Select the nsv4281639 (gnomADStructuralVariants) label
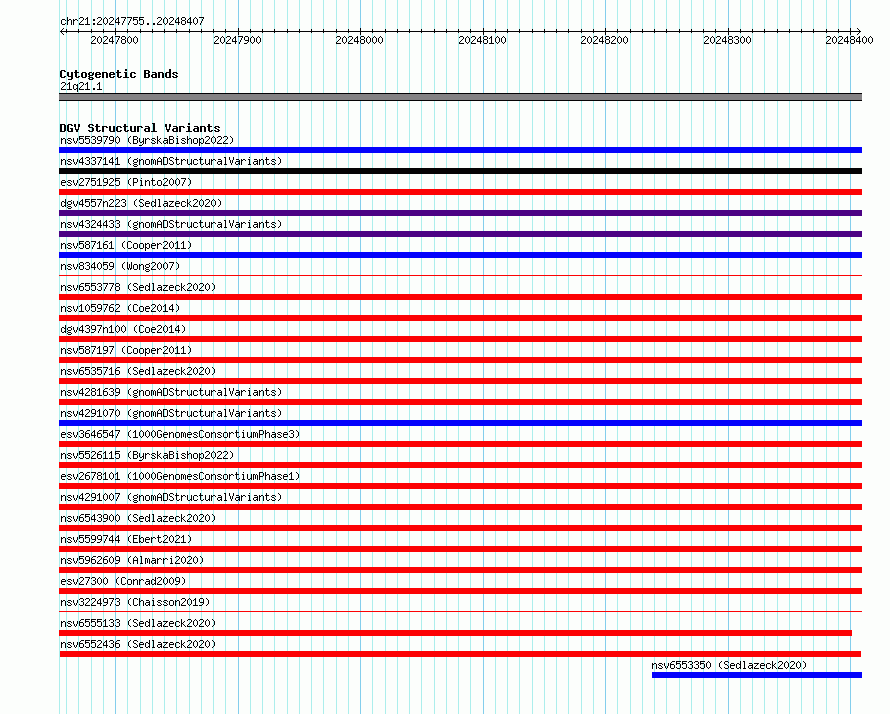This screenshot has height=714, width=890. coord(171,392)
